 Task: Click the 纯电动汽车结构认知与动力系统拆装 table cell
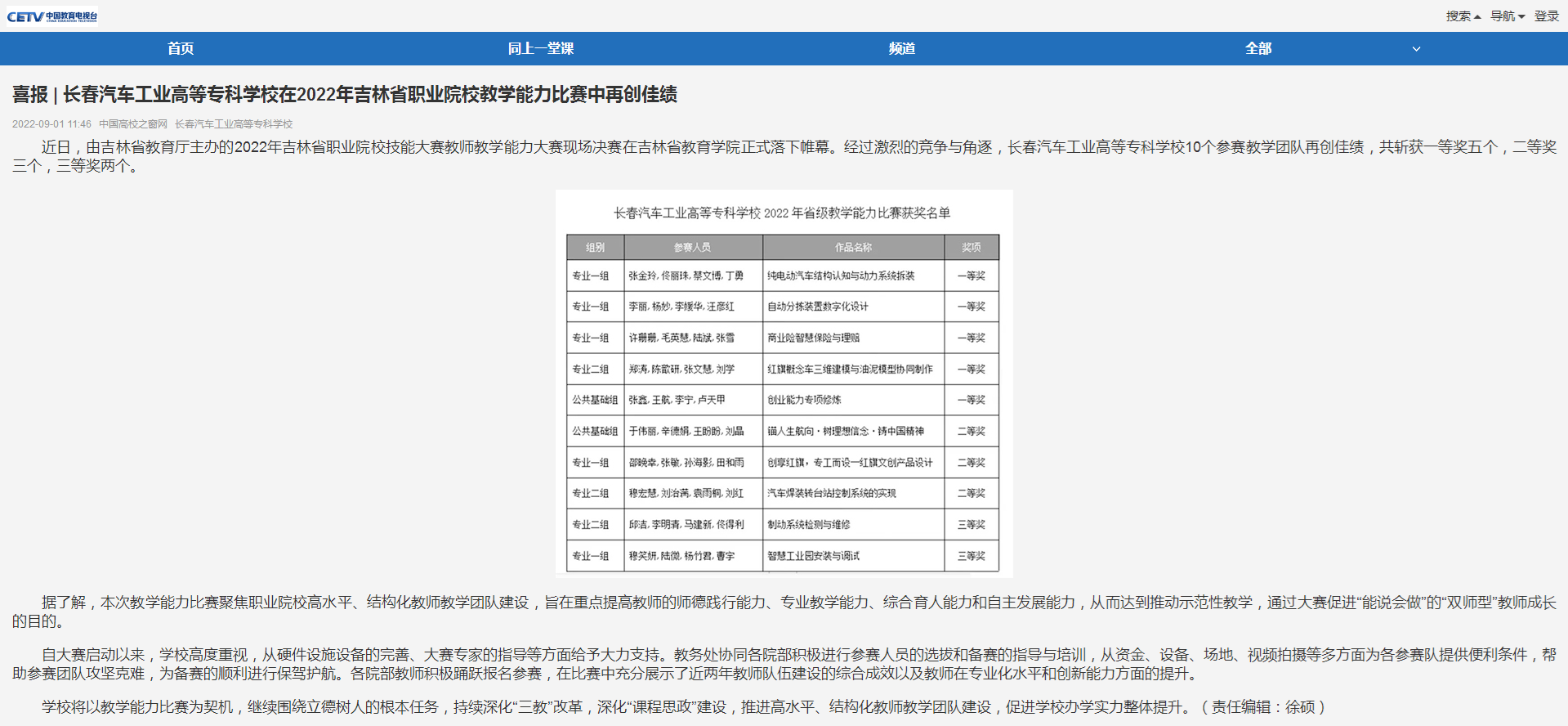pos(841,276)
